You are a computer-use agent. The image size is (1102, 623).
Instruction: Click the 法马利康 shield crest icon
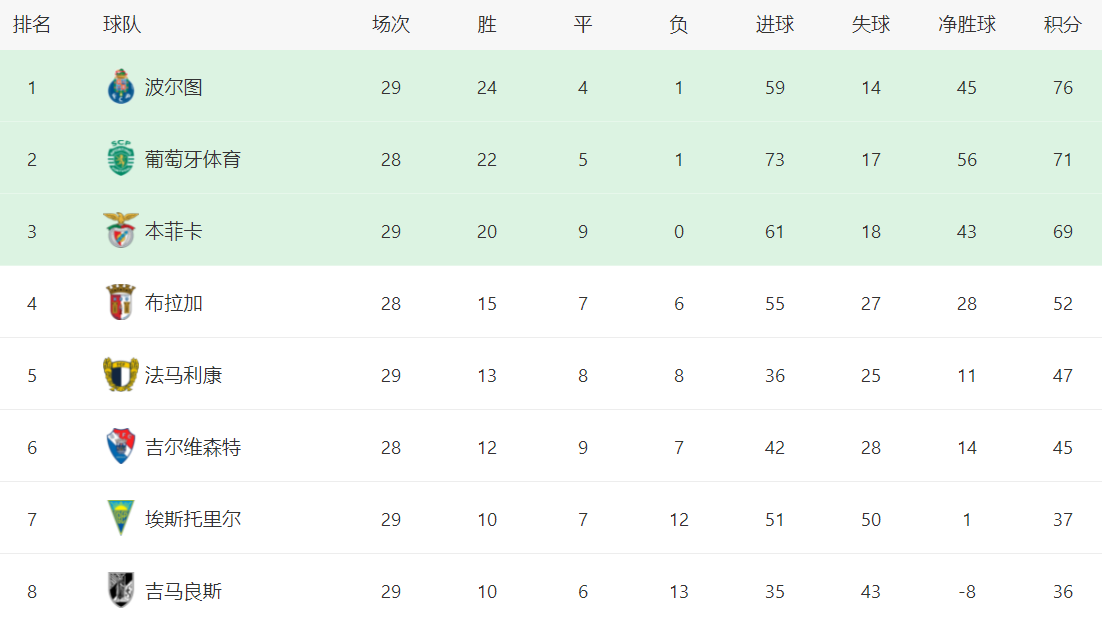coord(120,375)
